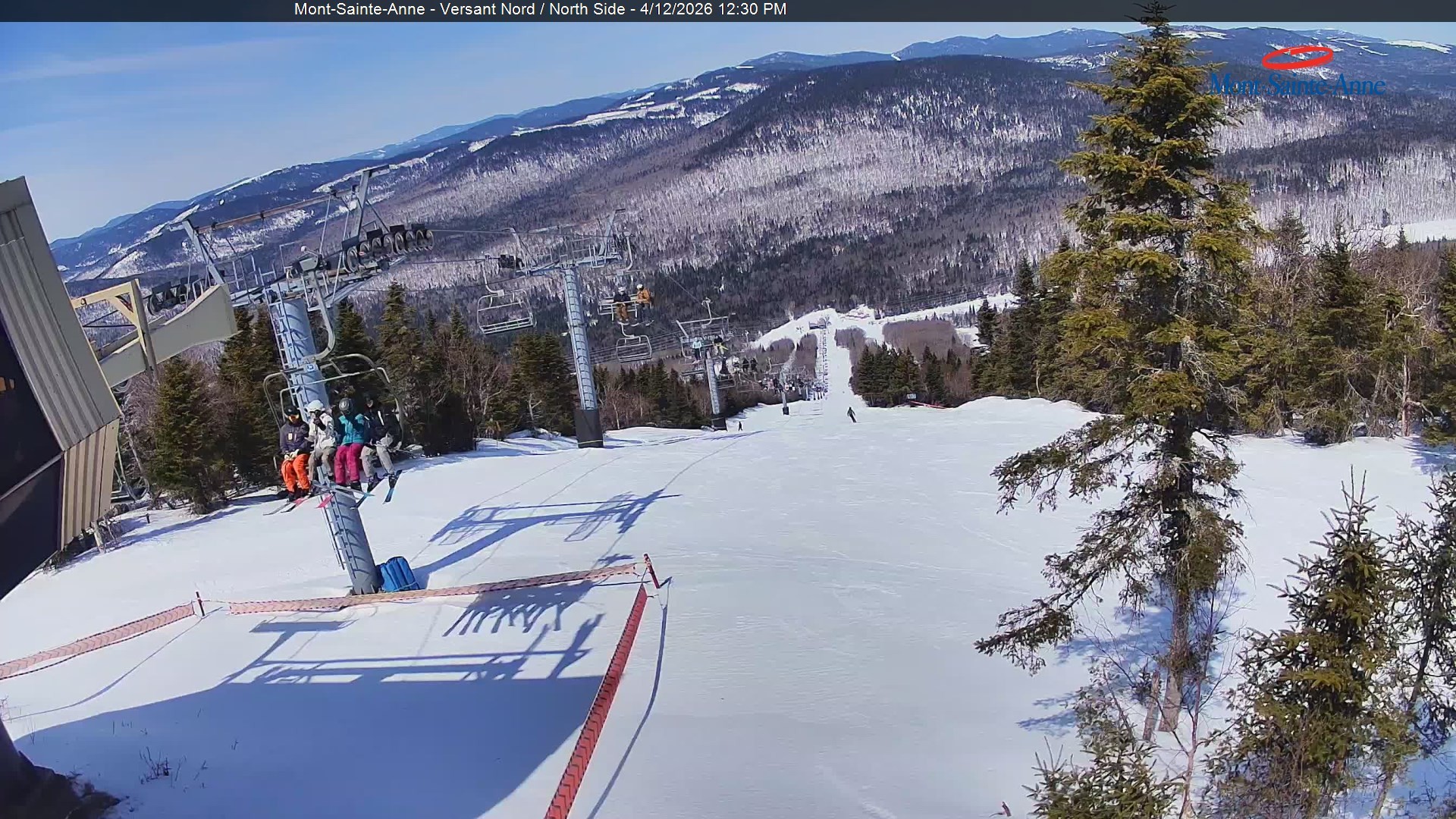Image resolution: width=1456 pixels, height=819 pixels.
Task: Click the red oval above logo text
Action: pos(1298,57)
